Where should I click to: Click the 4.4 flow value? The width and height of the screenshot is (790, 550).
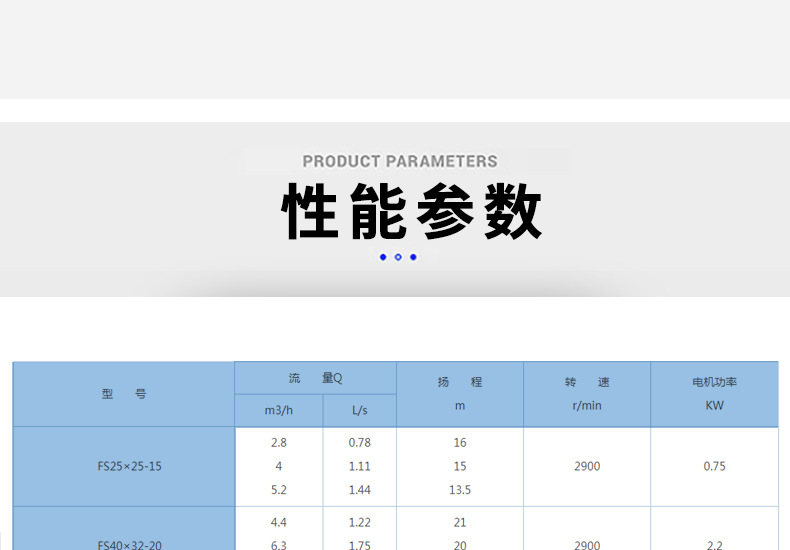coord(279,523)
